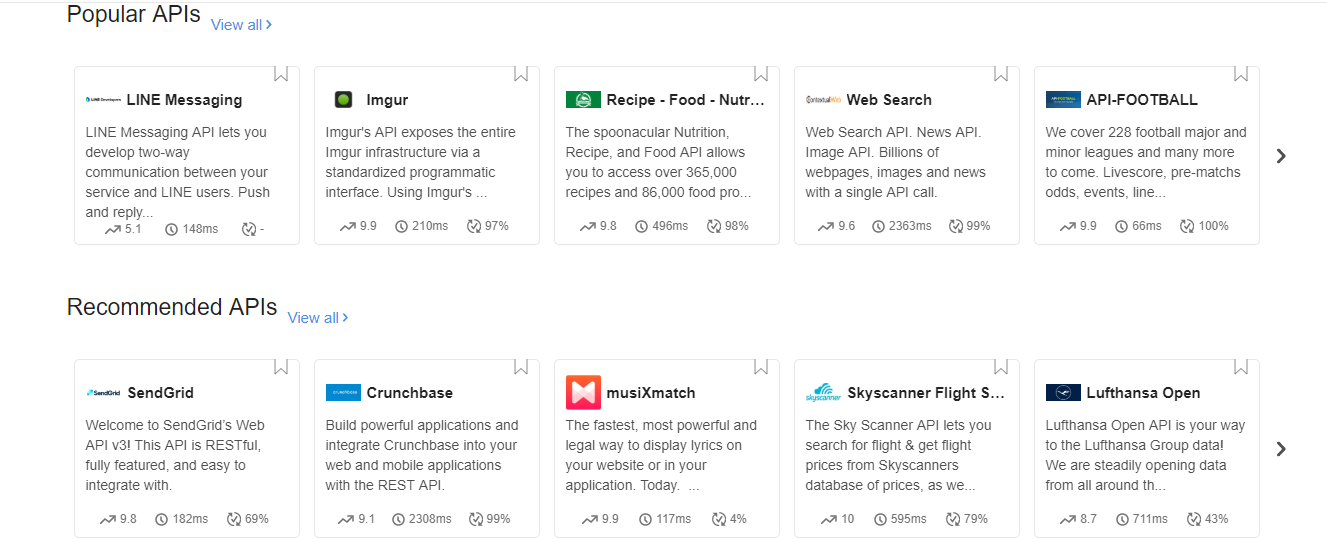Open the Web Search API title
The image size is (1327, 542).
[889, 100]
